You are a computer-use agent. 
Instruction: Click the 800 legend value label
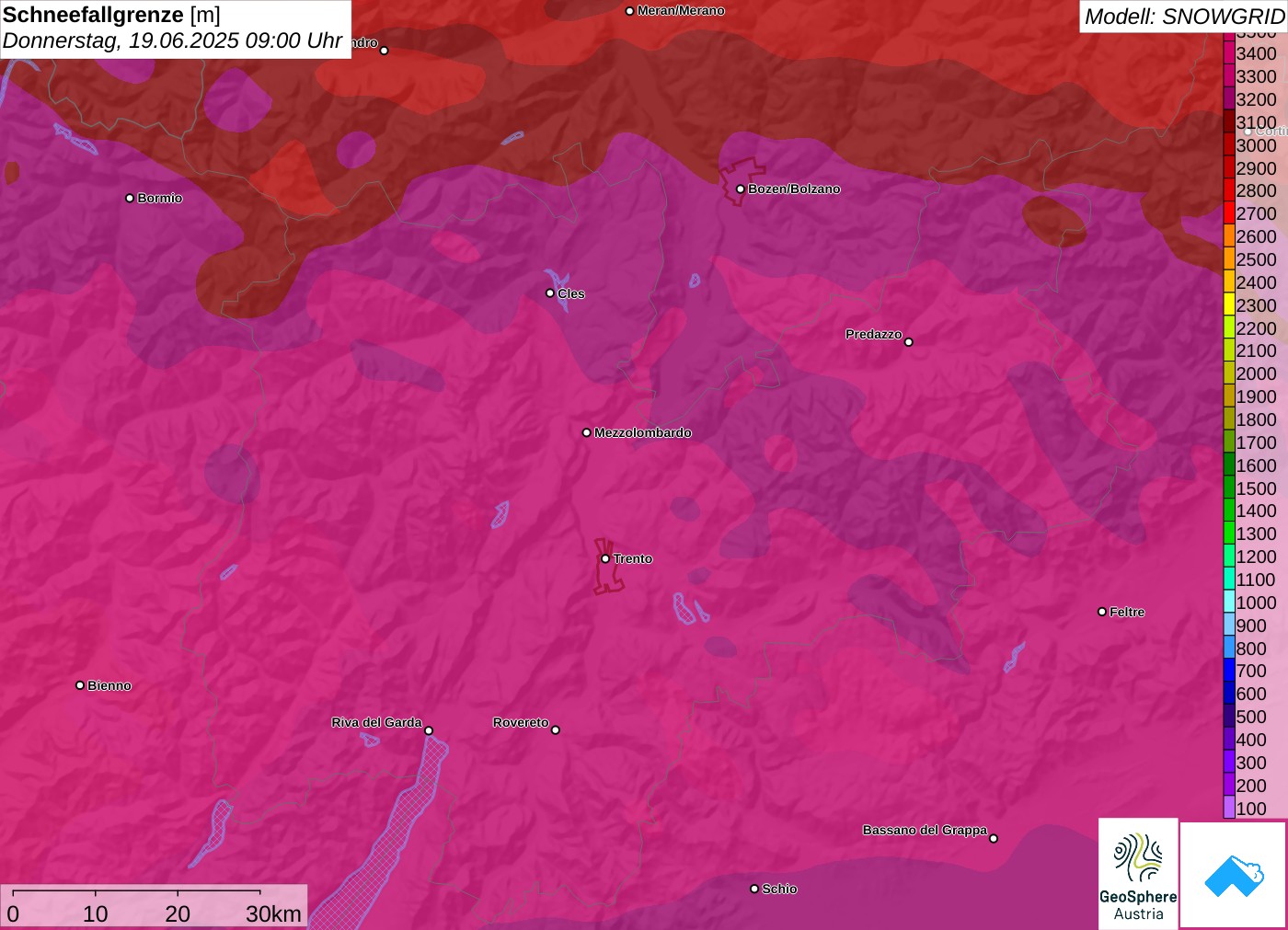click(x=1252, y=649)
